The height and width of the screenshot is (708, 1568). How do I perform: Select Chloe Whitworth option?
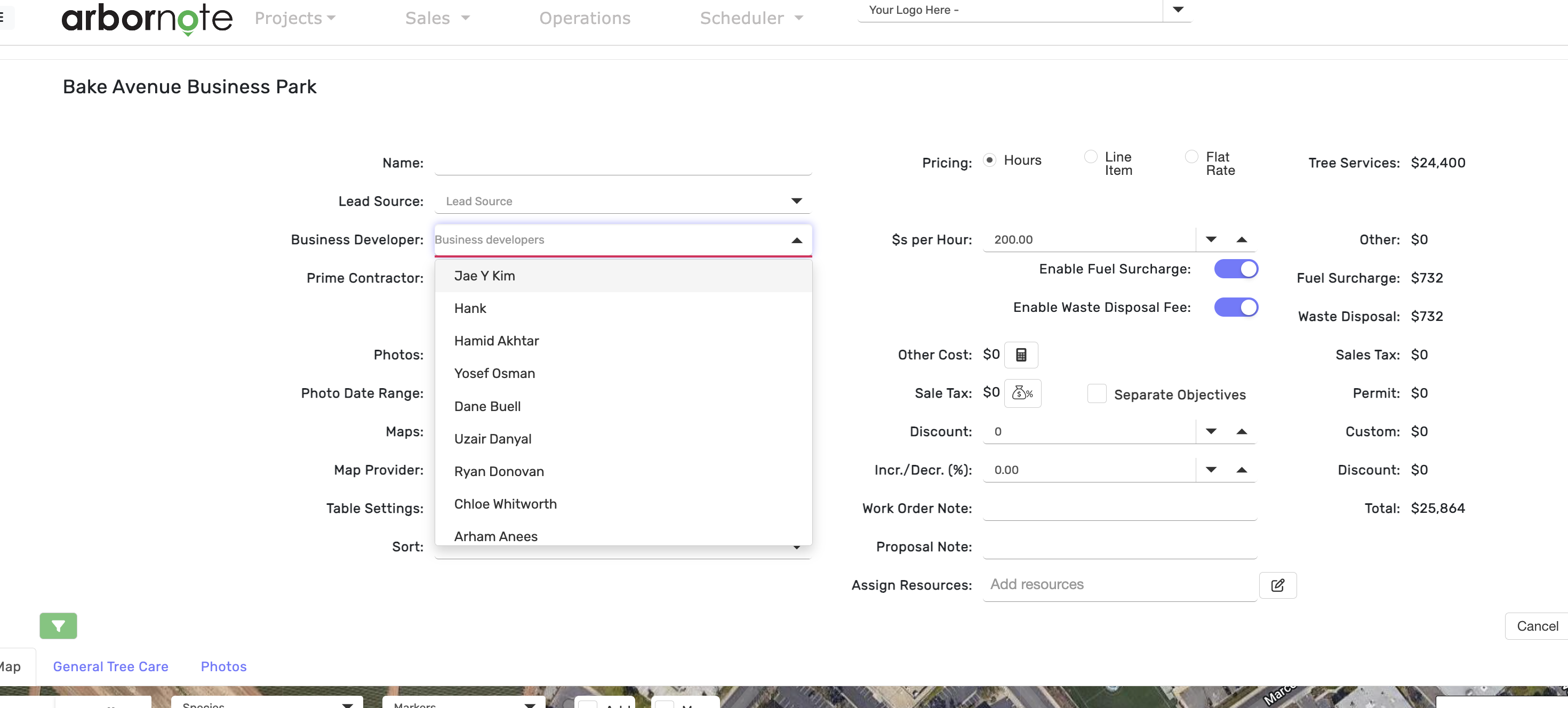(x=623, y=504)
